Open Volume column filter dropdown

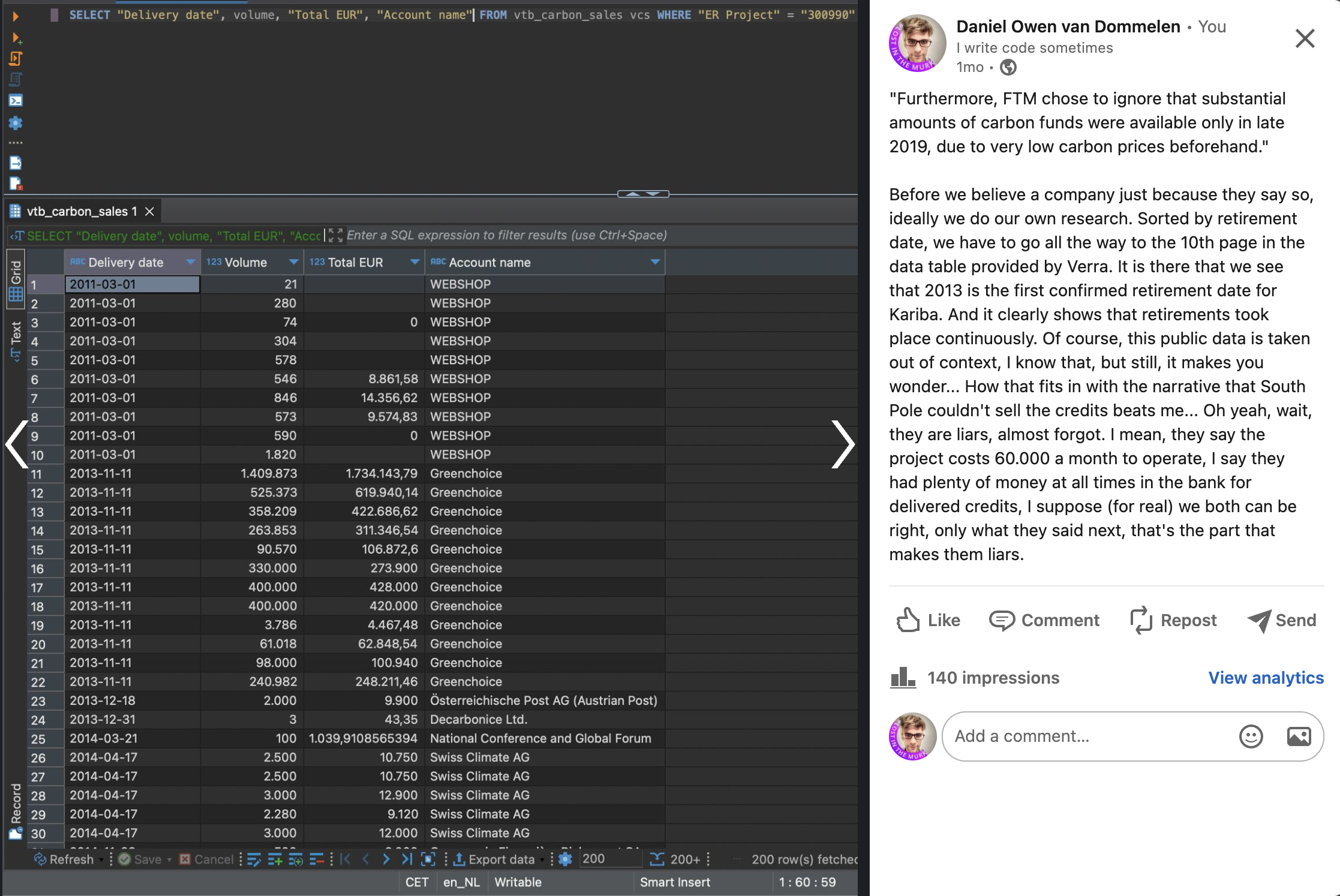tap(294, 262)
